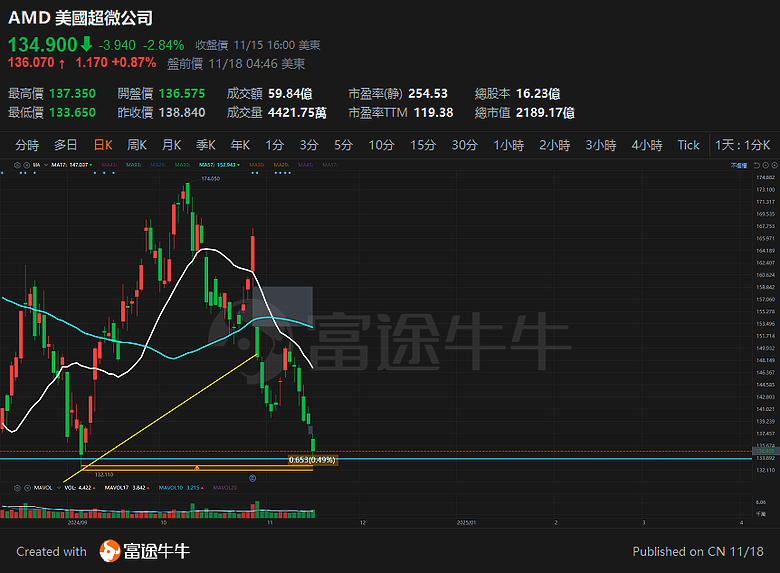Toggle the MAVOL17 3.842 label
The width and height of the screenshot is (780, 573).
(x=126, y=488)
